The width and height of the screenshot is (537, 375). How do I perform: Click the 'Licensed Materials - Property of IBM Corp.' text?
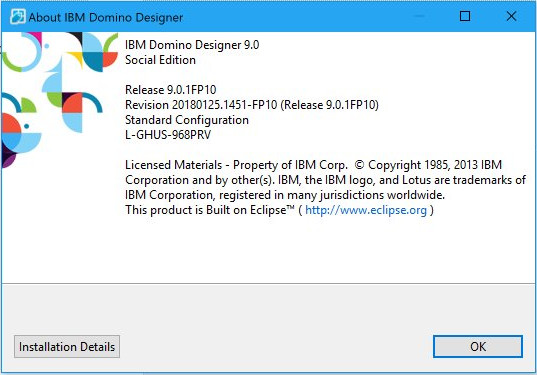click(236, 165)
